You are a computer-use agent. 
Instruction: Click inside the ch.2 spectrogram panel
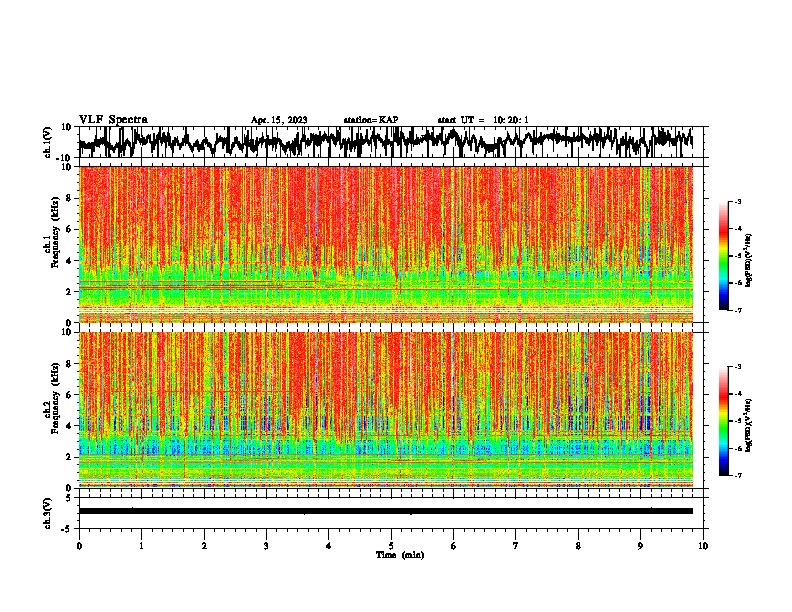(386, 410)
